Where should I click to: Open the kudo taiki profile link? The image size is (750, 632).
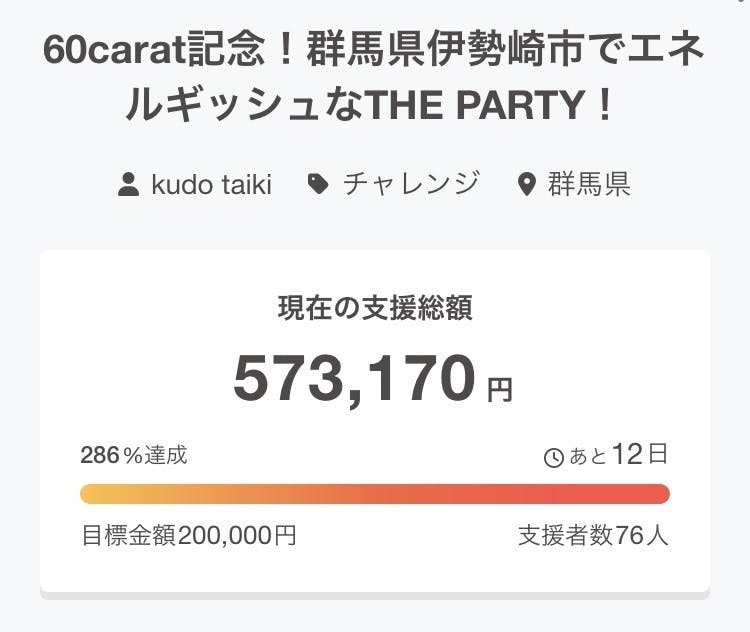[210, 185]
